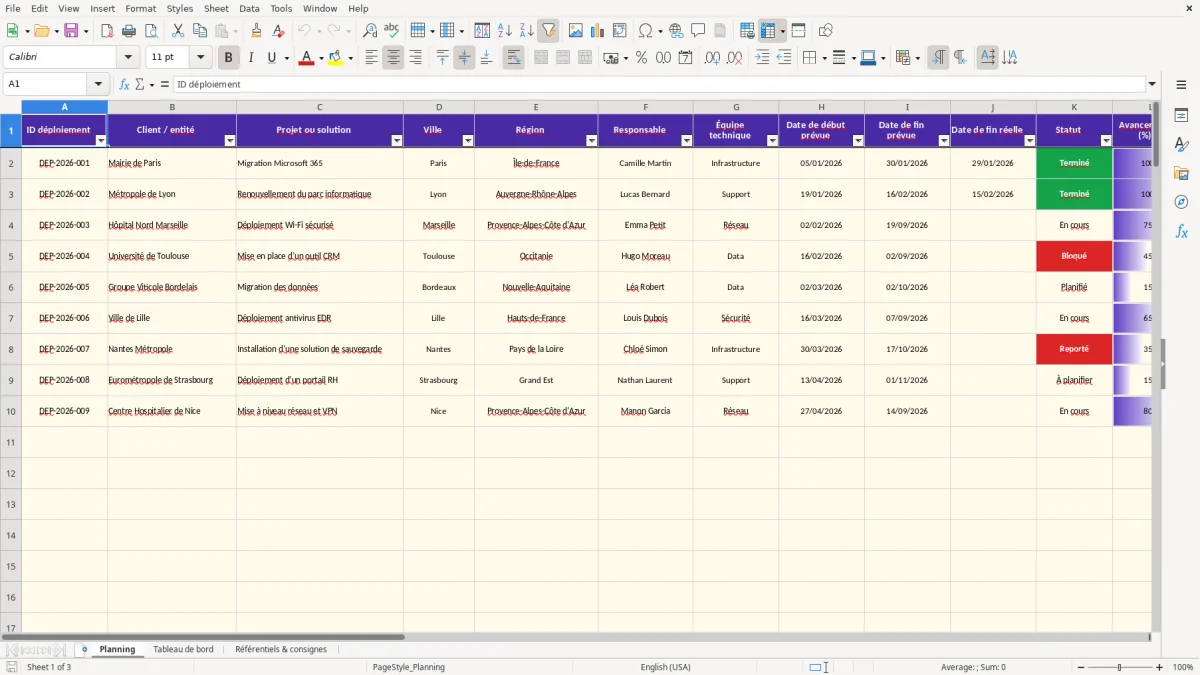
Task: Click the Undo arrow
Action: 304,31
